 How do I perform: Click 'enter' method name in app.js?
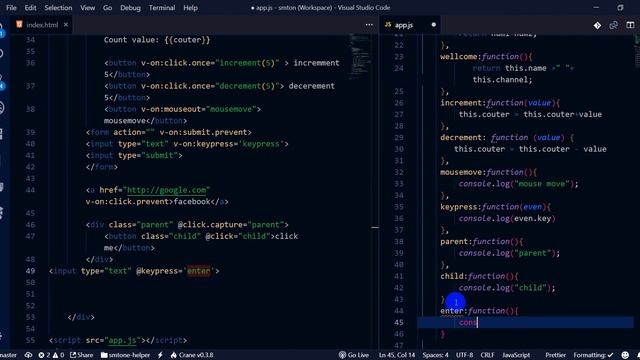451,311
